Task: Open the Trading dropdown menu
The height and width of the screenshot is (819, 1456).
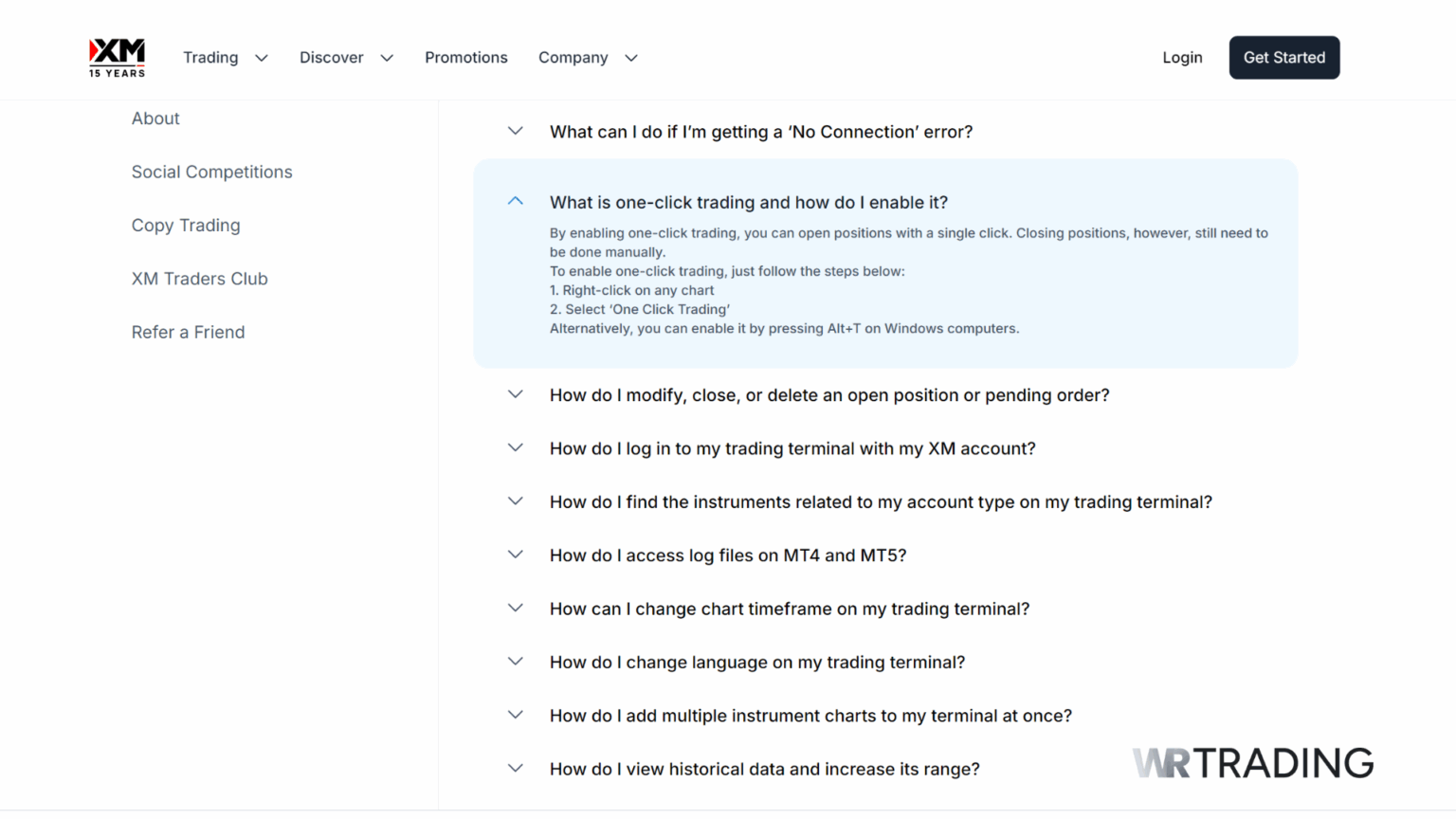Action: (x=225, y=58)
